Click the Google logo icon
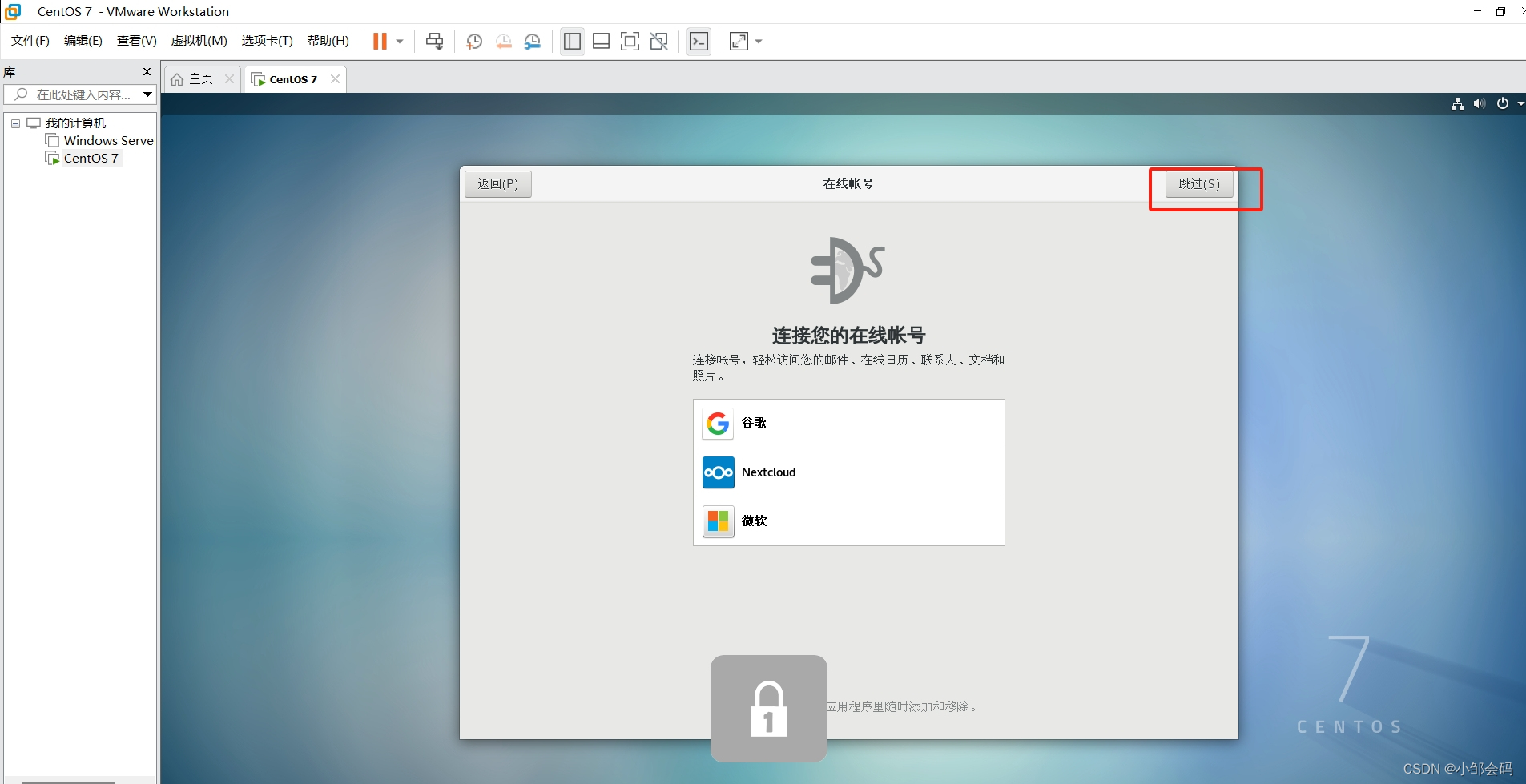1526x784 pixels. point(718,424)
